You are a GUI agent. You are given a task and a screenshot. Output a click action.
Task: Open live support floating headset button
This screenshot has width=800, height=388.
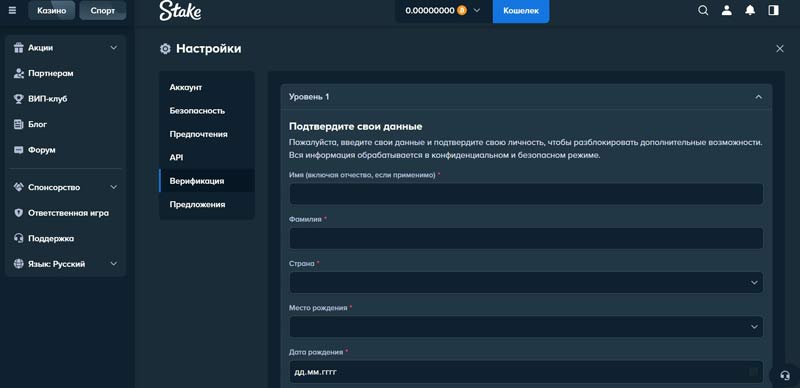click(785, 375)
